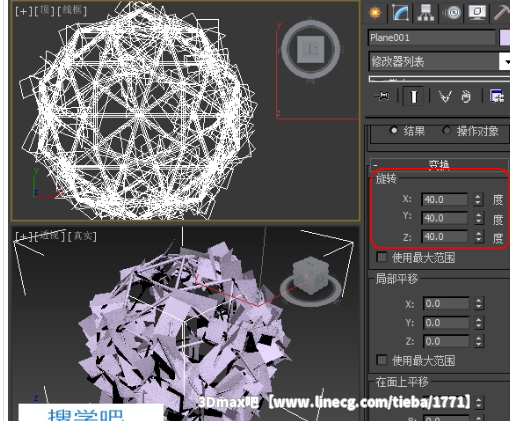Screen dimensions: 510x421
Task: Enable 使用最大范围 under 旋转
Action: (x=382, y=257)
